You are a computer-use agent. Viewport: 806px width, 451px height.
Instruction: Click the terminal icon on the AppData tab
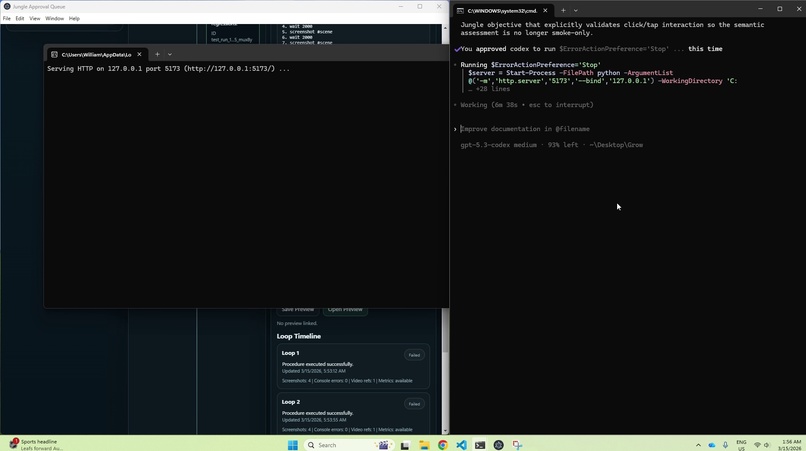point(54,55)
